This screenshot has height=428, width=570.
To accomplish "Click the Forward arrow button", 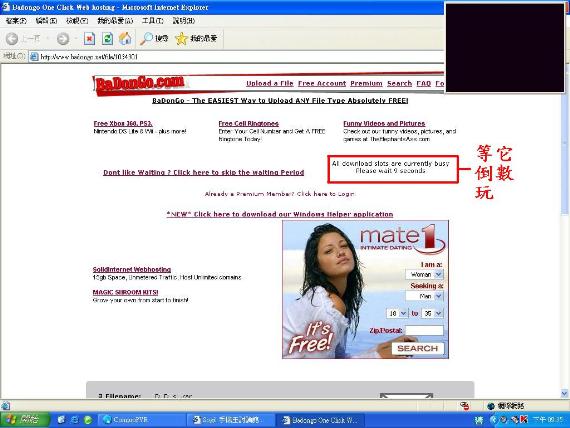I will point(63,39).
